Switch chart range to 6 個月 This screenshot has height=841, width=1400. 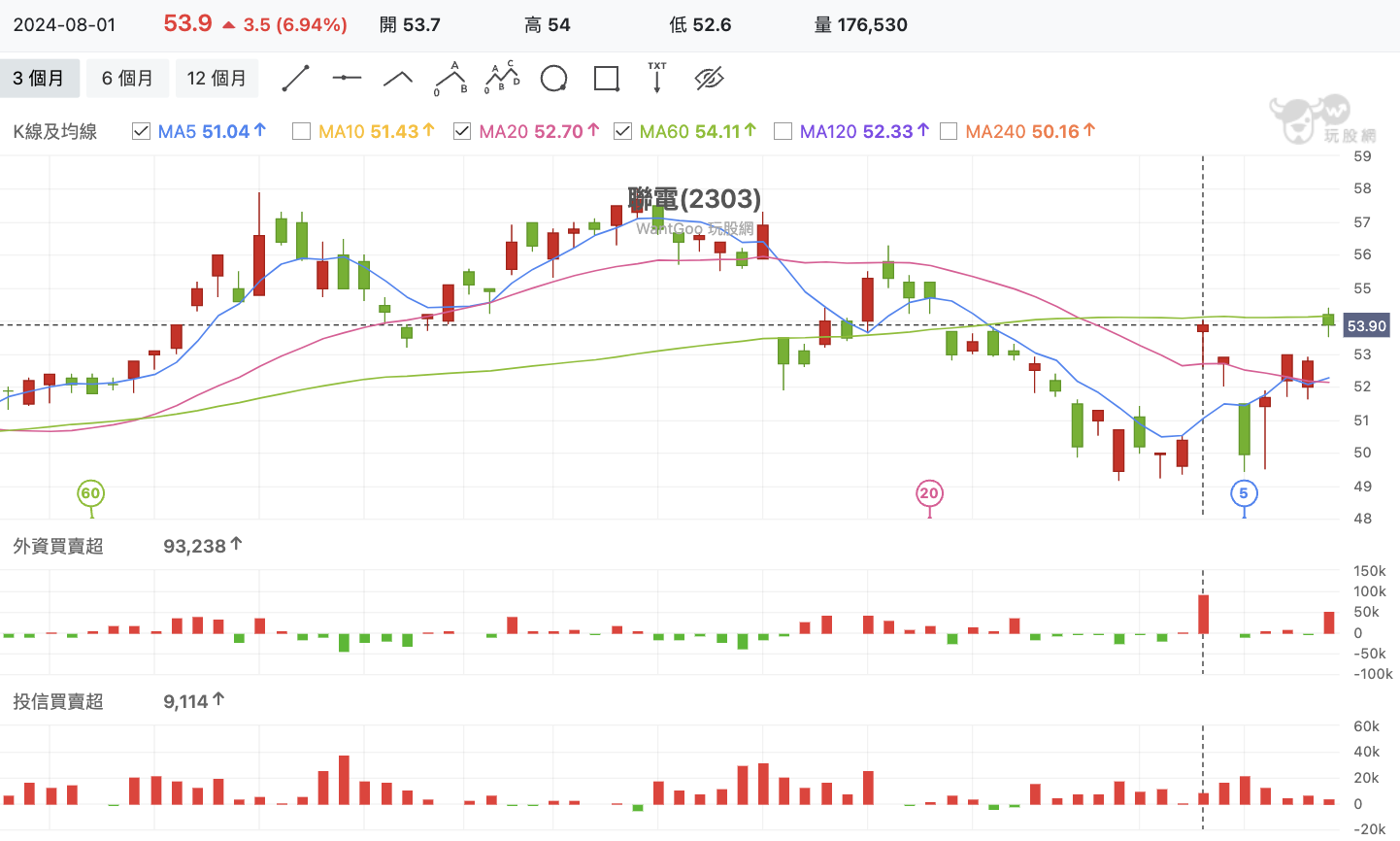[x=127, y=79]
